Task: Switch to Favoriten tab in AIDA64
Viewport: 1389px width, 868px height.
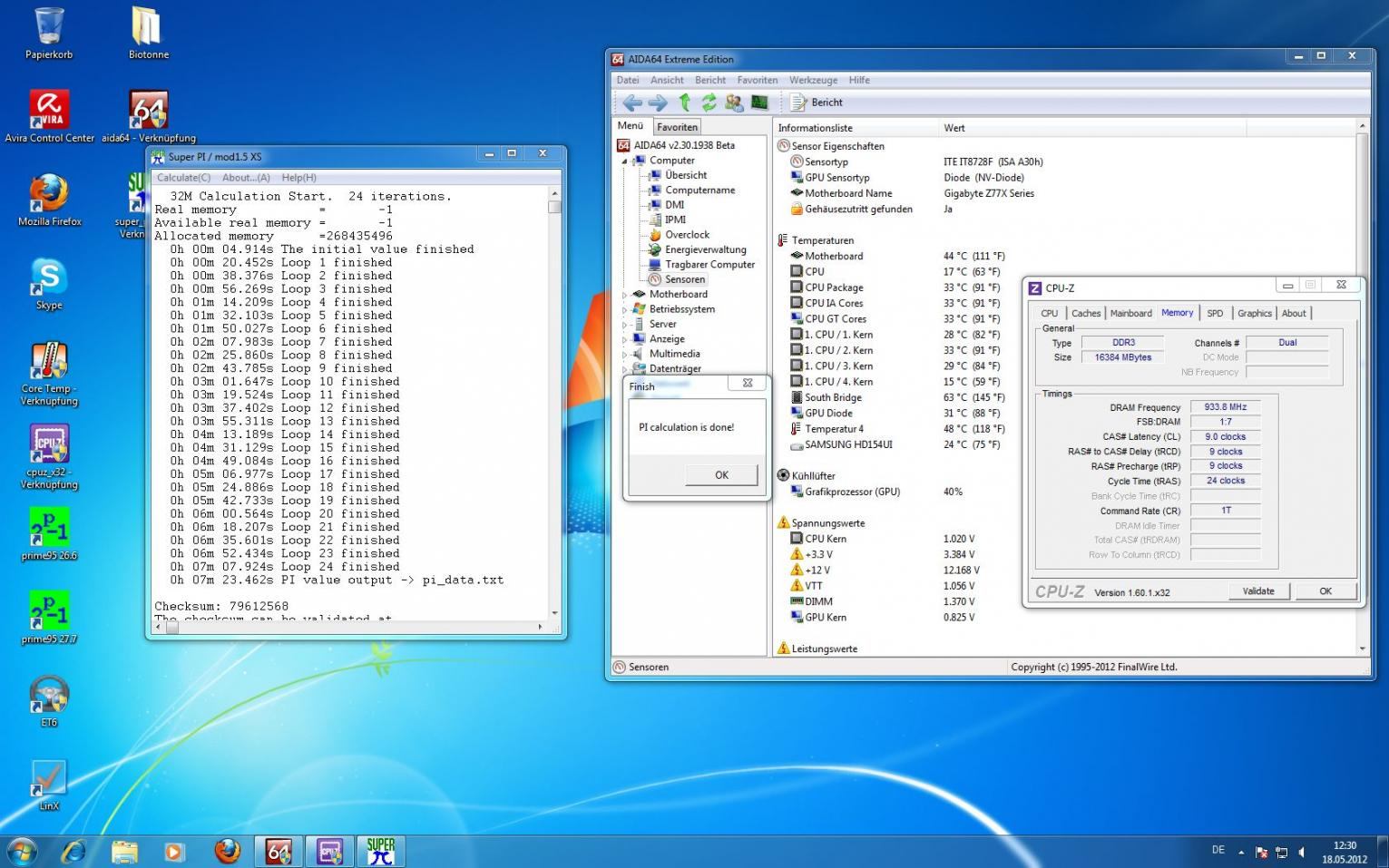Action: 677,127
